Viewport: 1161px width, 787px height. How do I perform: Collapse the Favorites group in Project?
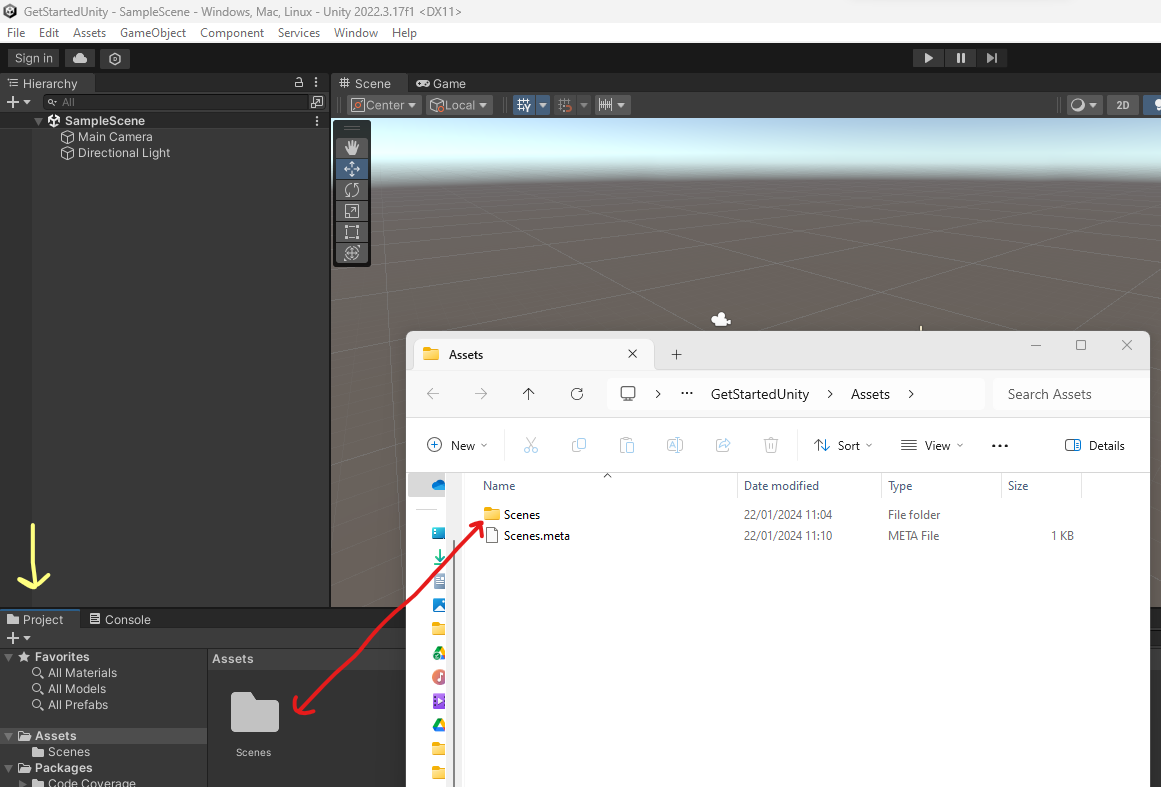(9, 657)
